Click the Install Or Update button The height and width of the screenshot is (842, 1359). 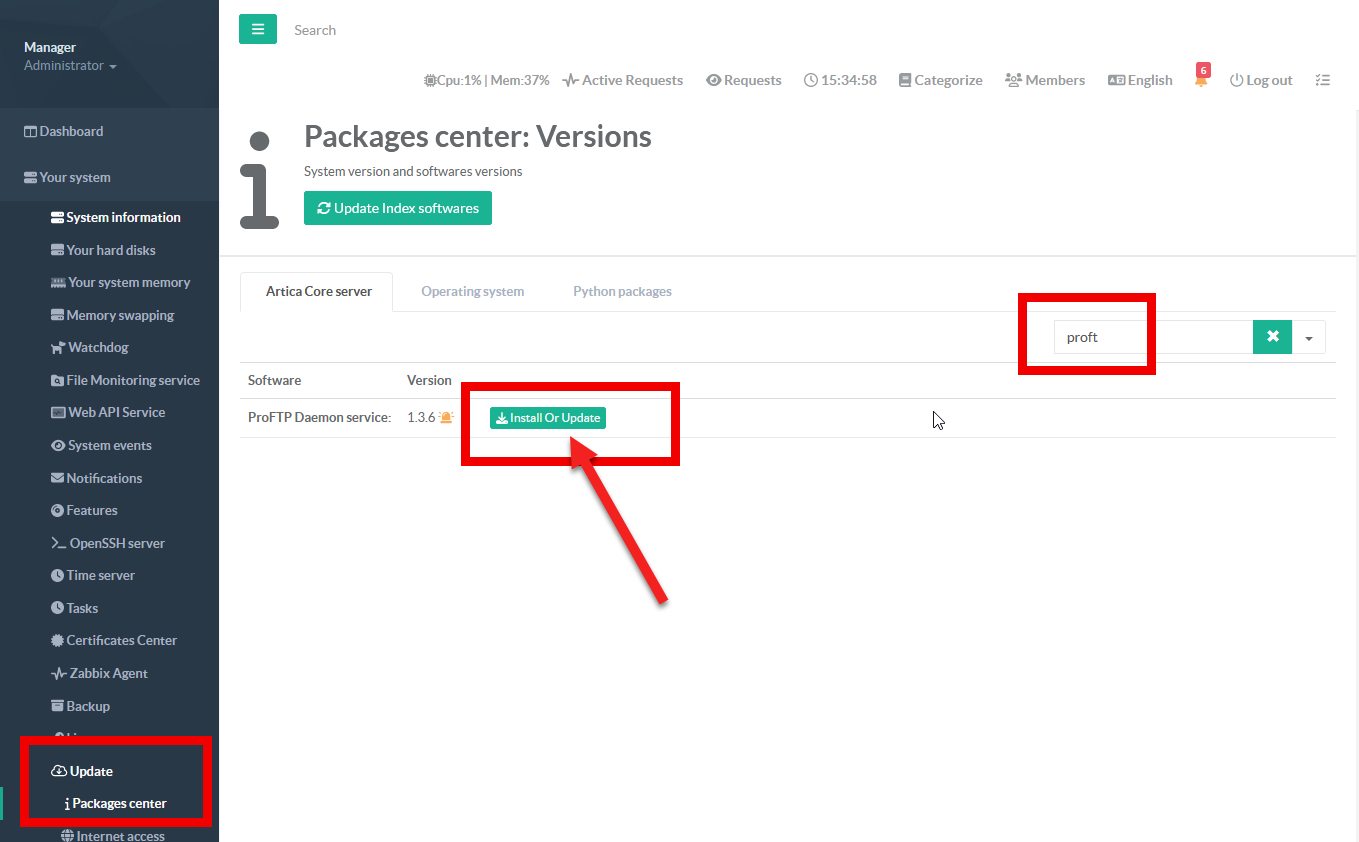(x=548, y=418)
